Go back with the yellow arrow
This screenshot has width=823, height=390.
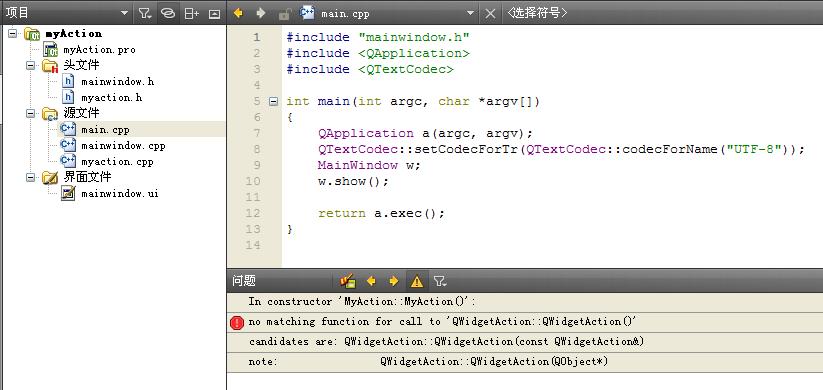(238, 13)
